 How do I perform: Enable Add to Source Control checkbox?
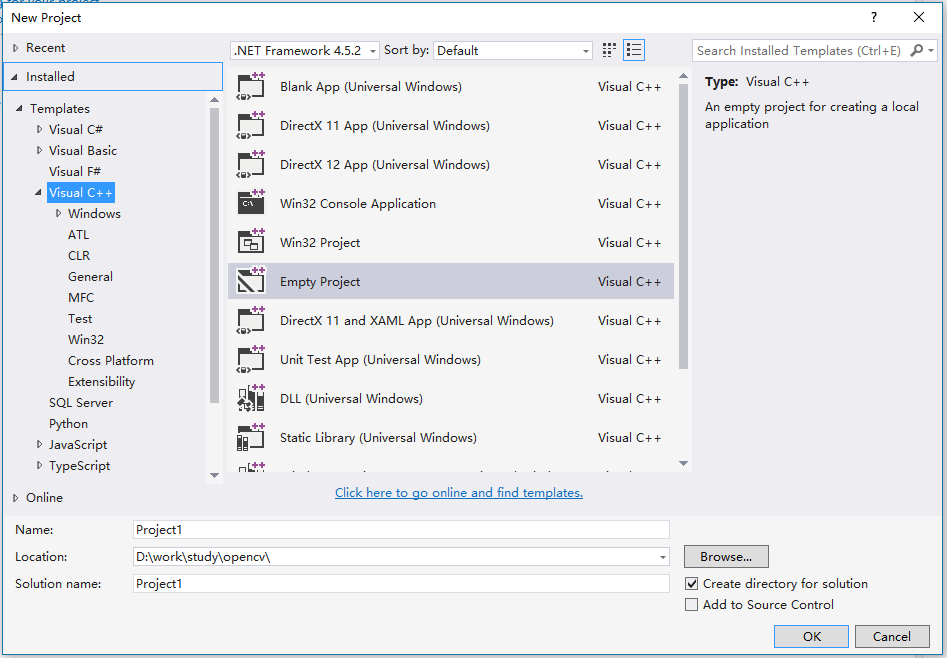tap(692, 604)
